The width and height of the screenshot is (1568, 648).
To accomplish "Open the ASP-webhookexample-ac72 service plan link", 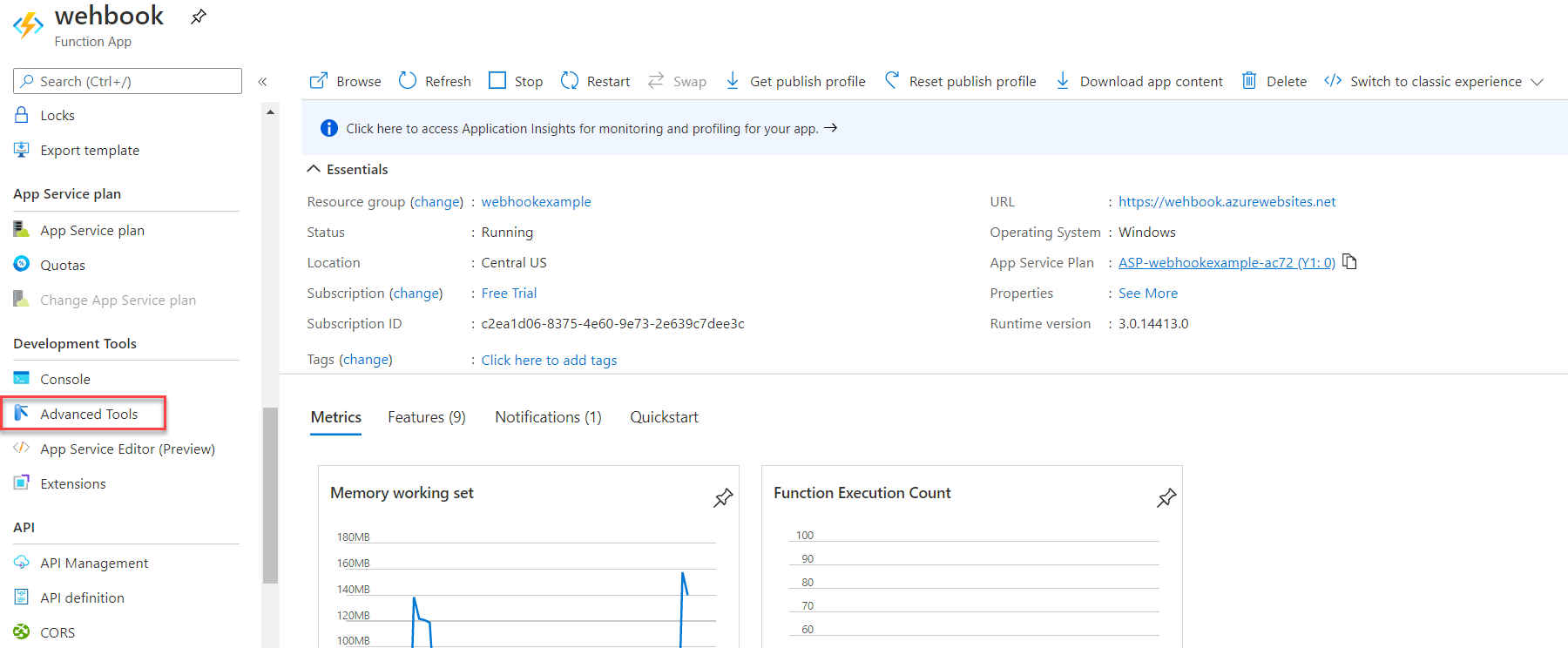I will coord(1227,263).
